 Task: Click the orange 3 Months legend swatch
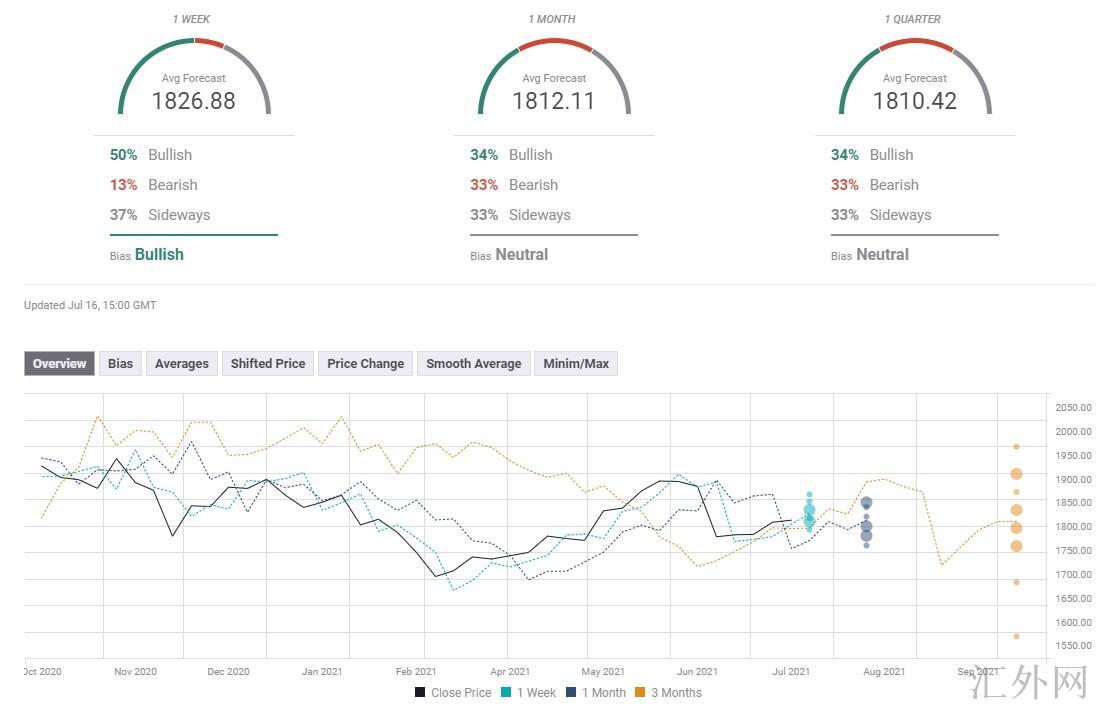(x=642, y=693)
